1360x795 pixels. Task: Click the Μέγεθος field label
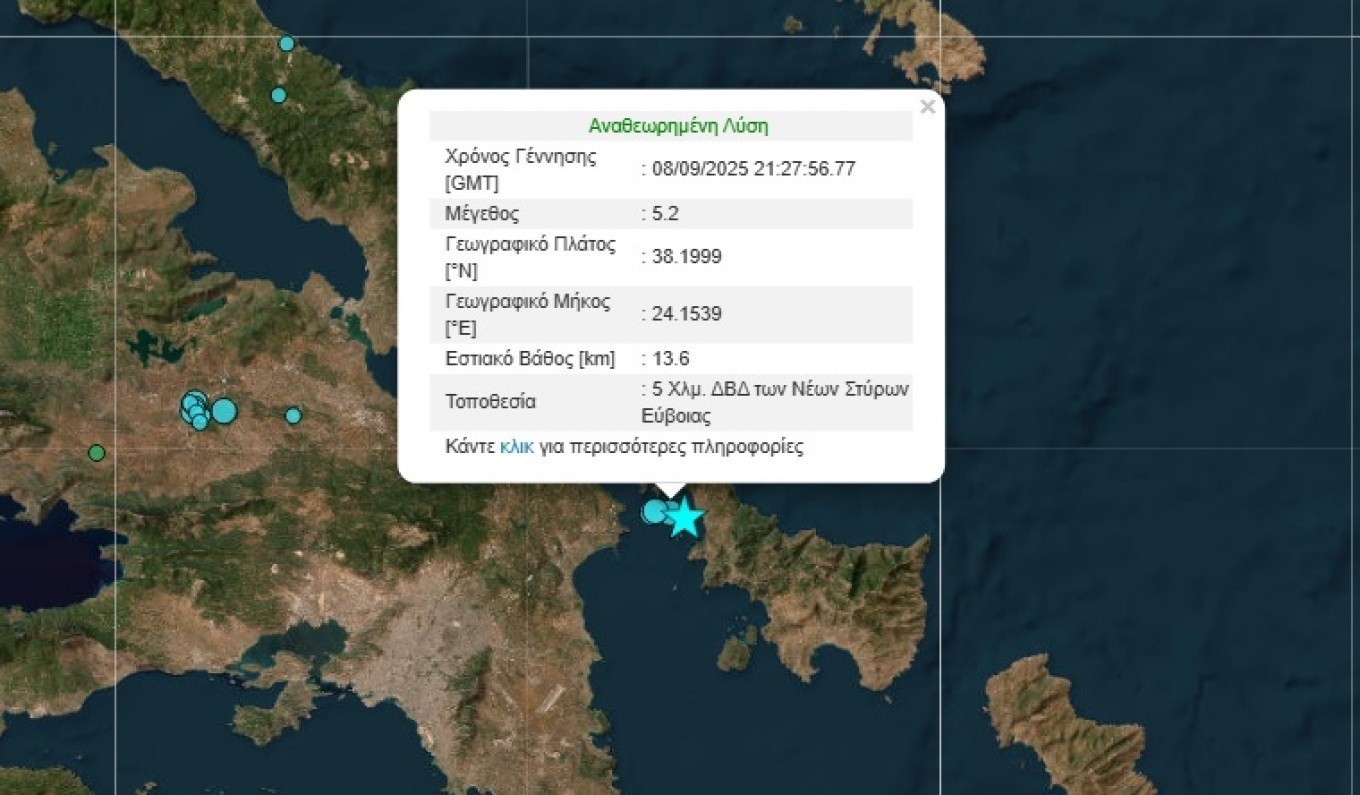coord(482,214)
